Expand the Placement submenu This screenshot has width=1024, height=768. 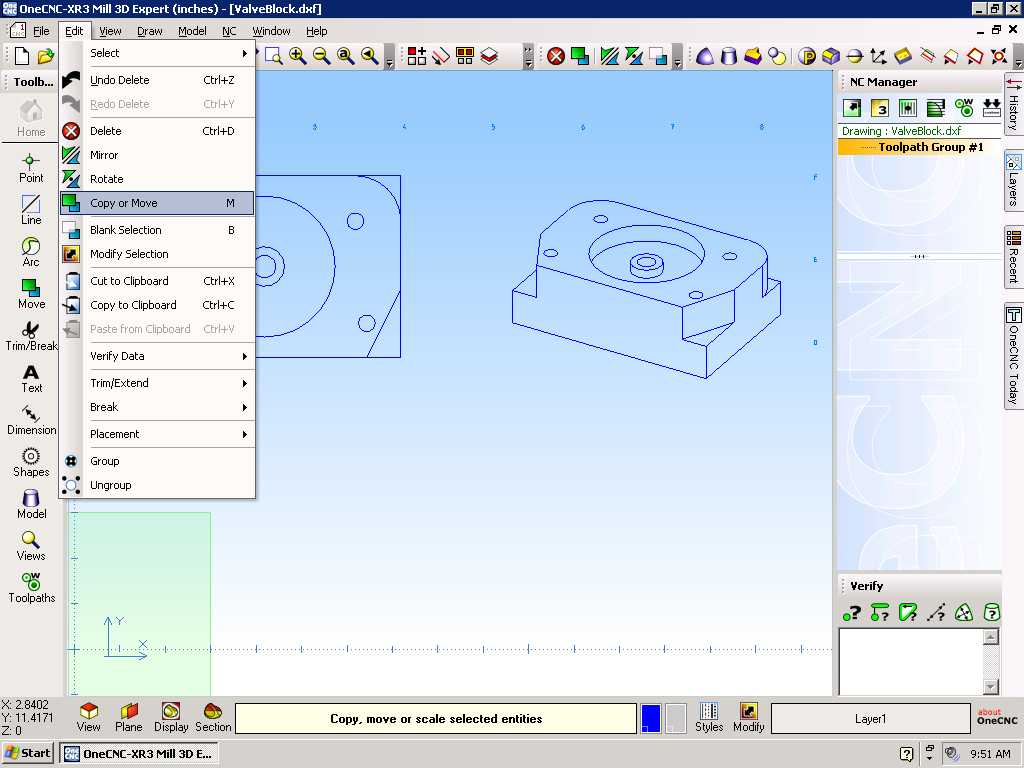[x=157, y=434]
